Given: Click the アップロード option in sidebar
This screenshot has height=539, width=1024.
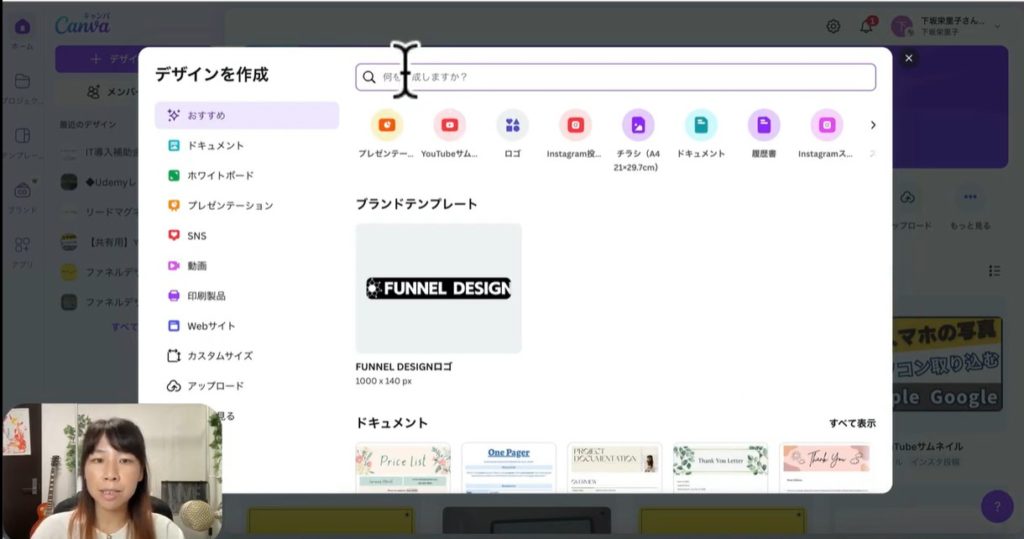Looking at the screenshot, I should pyautogui.click(x=215, y=385).
